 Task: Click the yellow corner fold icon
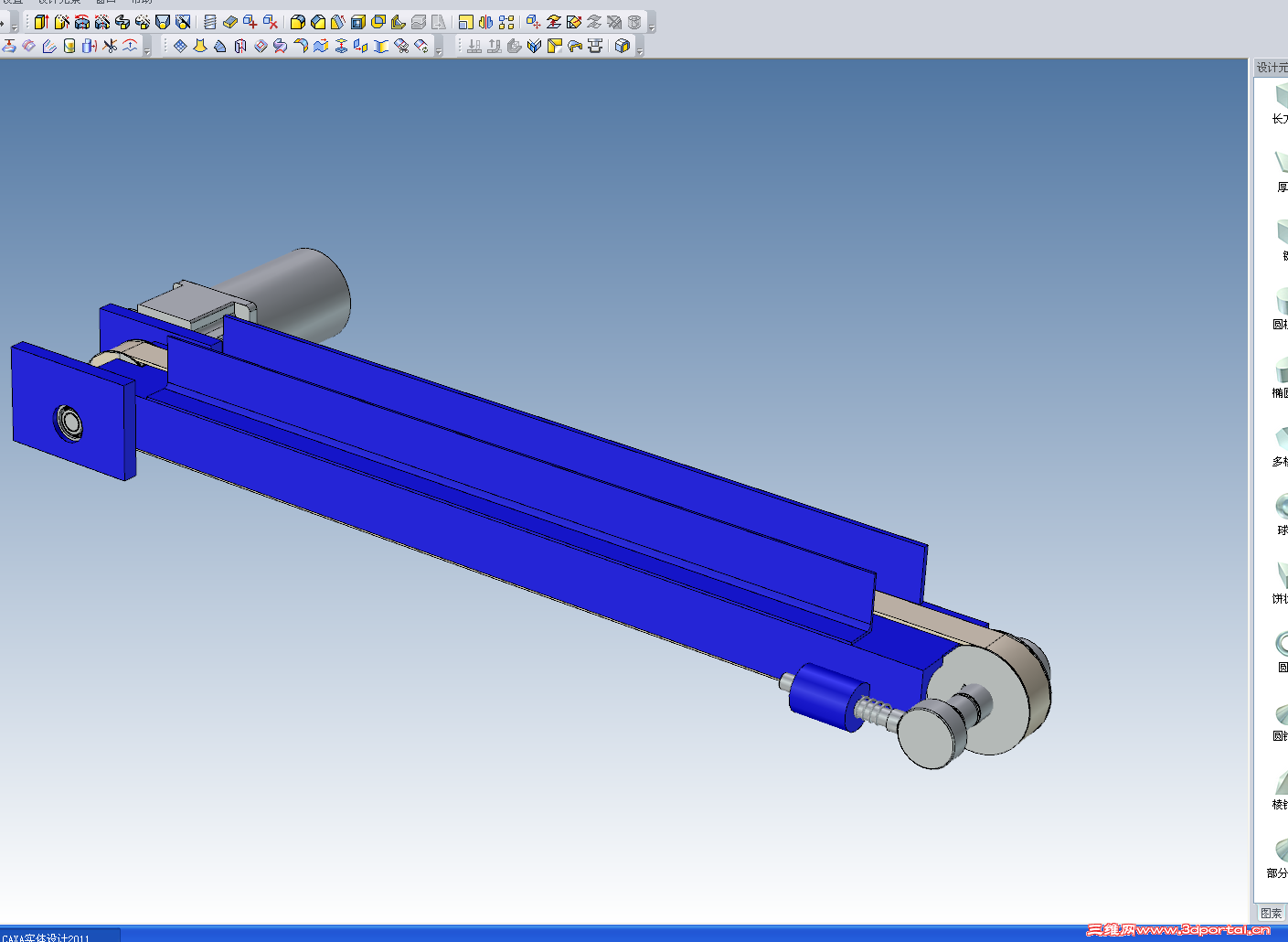pos(555,46)
